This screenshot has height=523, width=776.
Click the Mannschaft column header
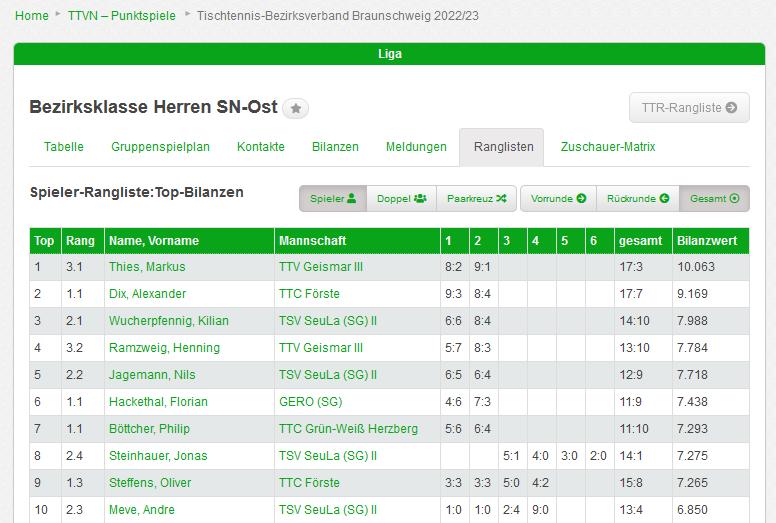(357, 241)
